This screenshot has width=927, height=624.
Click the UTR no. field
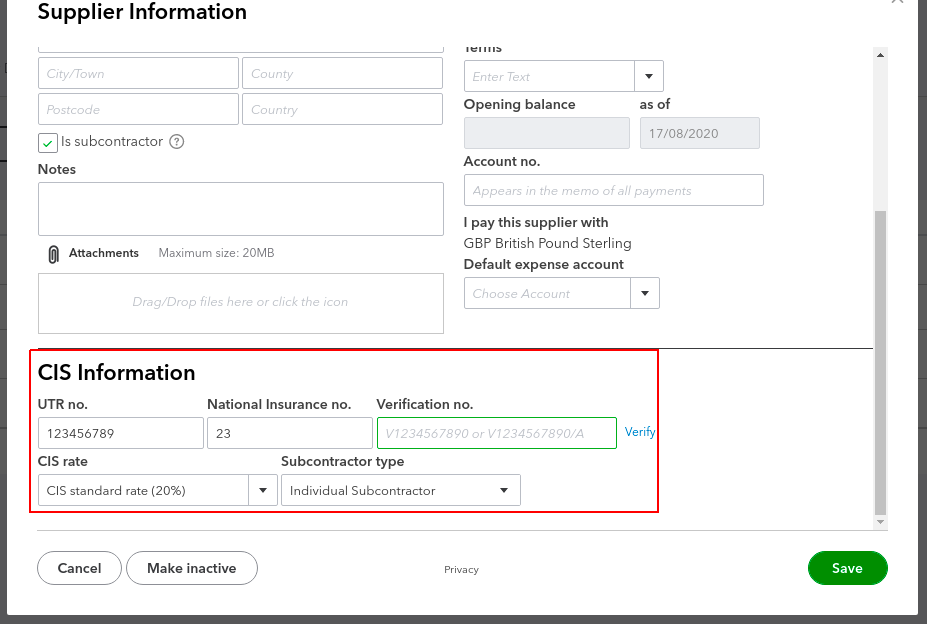pyautogui.click(x=120, y=432)
